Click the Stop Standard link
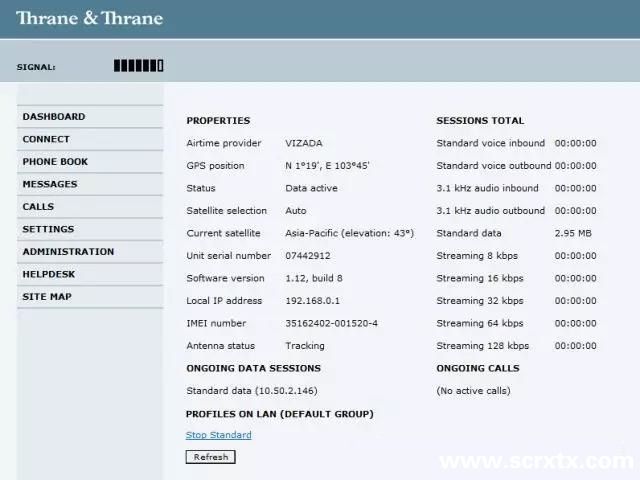The width and height of the screenshot is (640, 480). click(x=218, y=435)
